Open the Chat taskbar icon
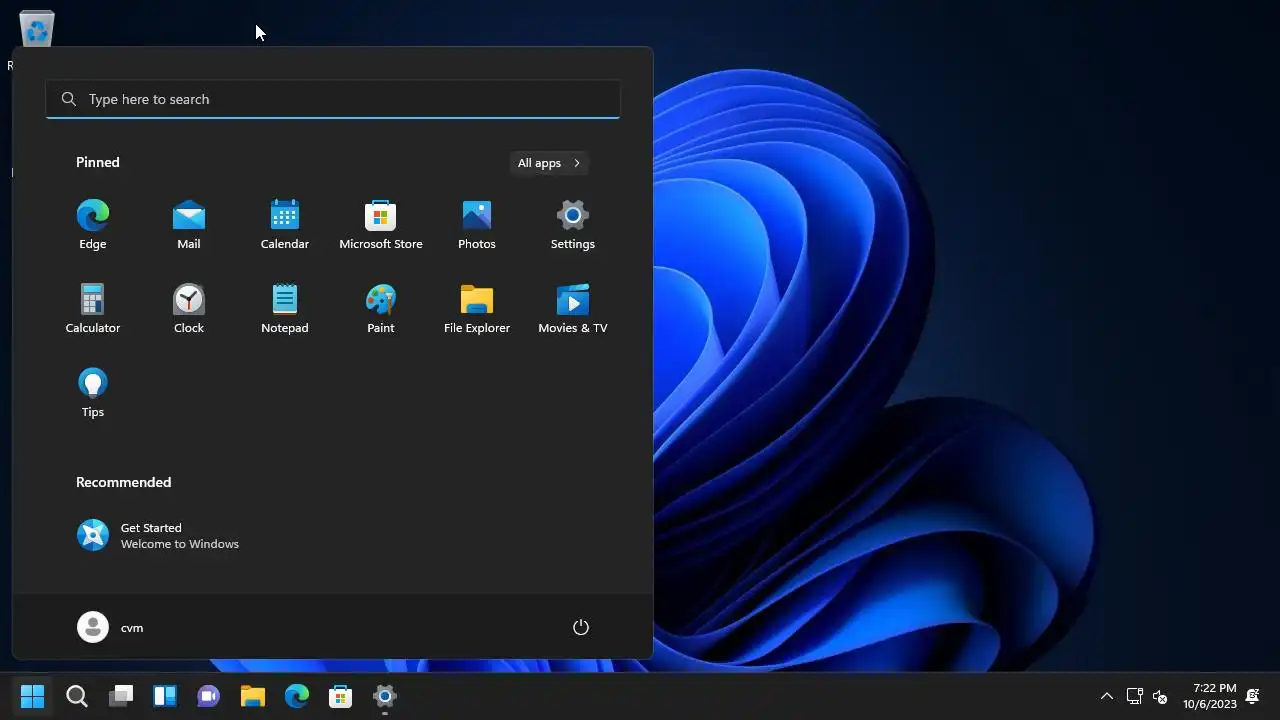Viewport: 1280px width, 720px height. tap(209, 696)
